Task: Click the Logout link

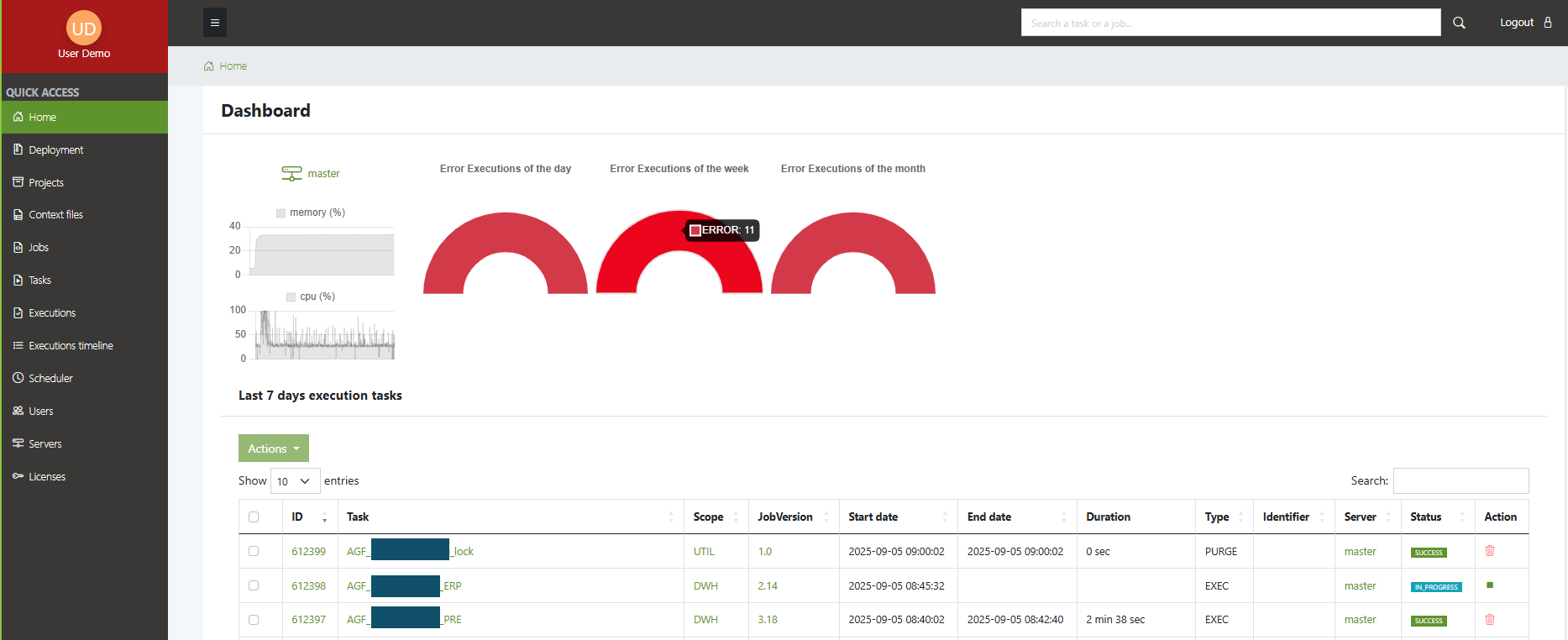Action: pyautogui.click(x=1517, y=23)
